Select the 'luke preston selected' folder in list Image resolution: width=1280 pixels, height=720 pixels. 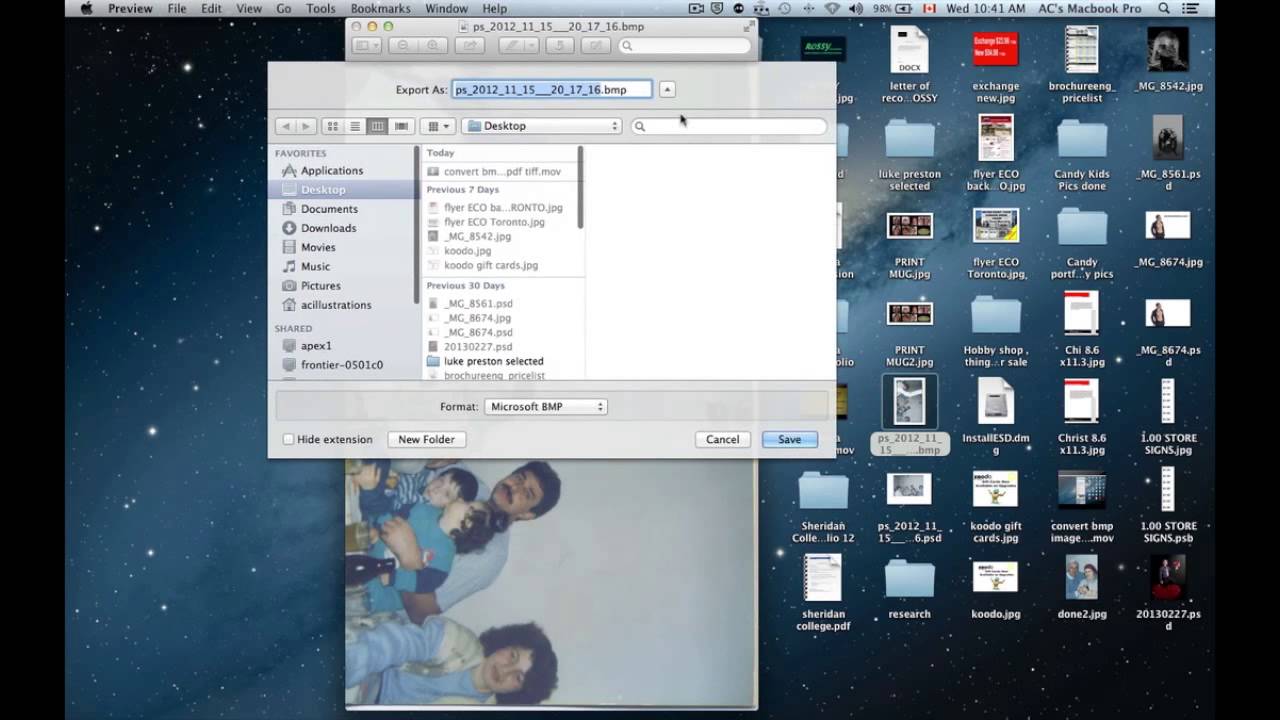[493, 361]
